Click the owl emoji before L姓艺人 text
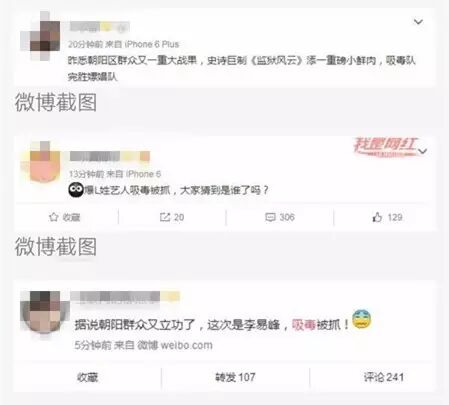Image resolution: width=449 pixels, height=405 pixels. click(x=76, y=190)
